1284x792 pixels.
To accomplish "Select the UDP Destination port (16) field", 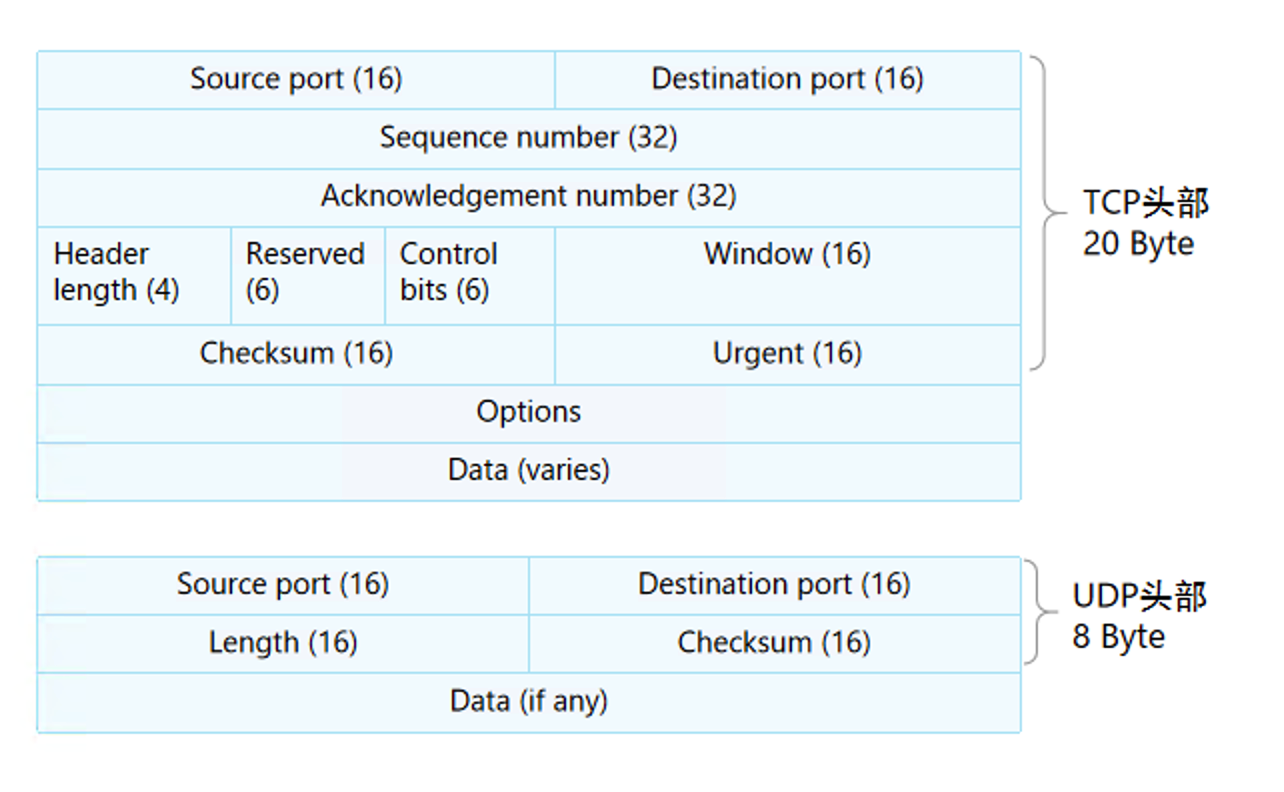I will pos(774,585).
